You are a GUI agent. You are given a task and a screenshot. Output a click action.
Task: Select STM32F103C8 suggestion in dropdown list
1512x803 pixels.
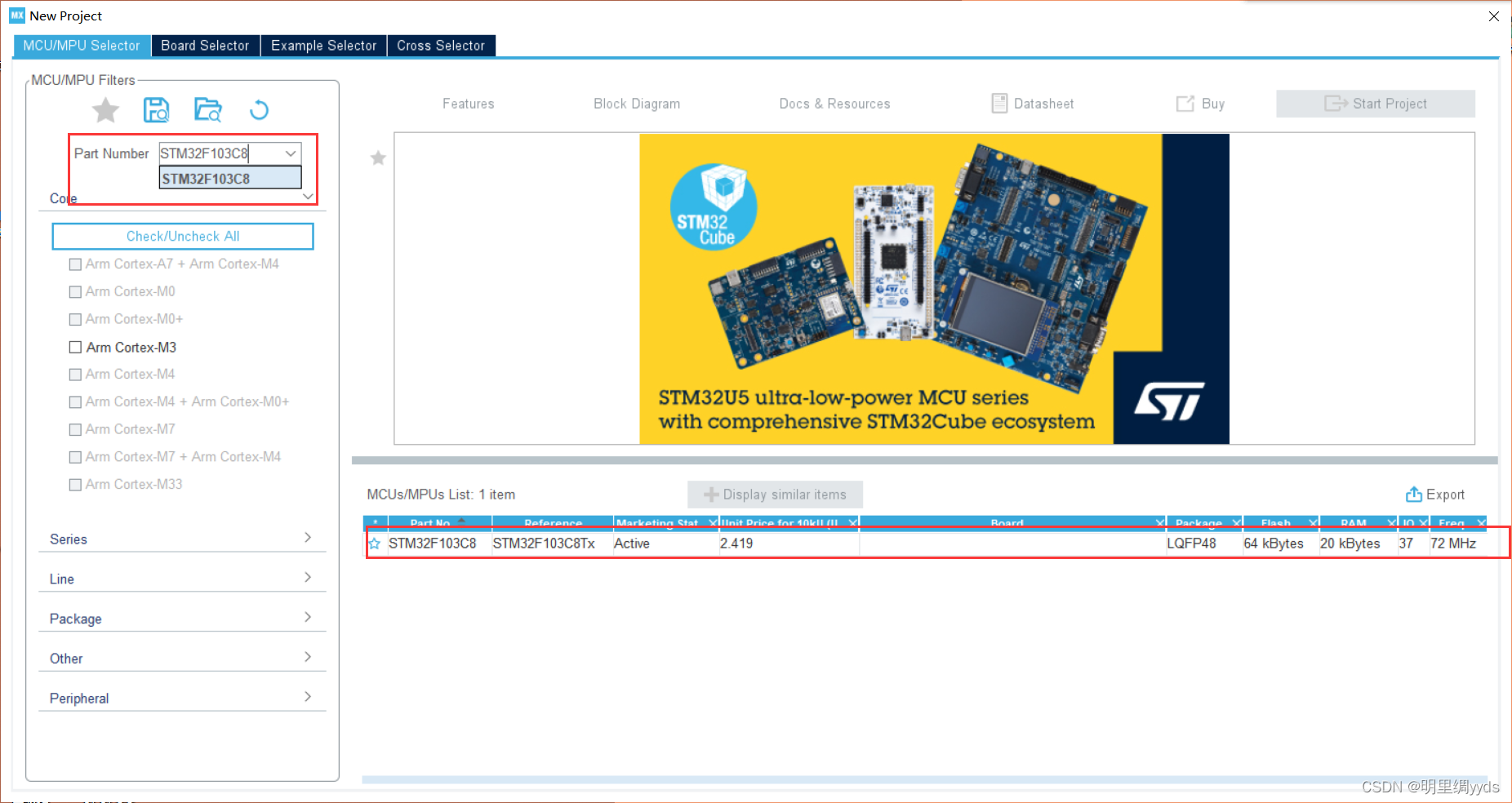point(230,179)
